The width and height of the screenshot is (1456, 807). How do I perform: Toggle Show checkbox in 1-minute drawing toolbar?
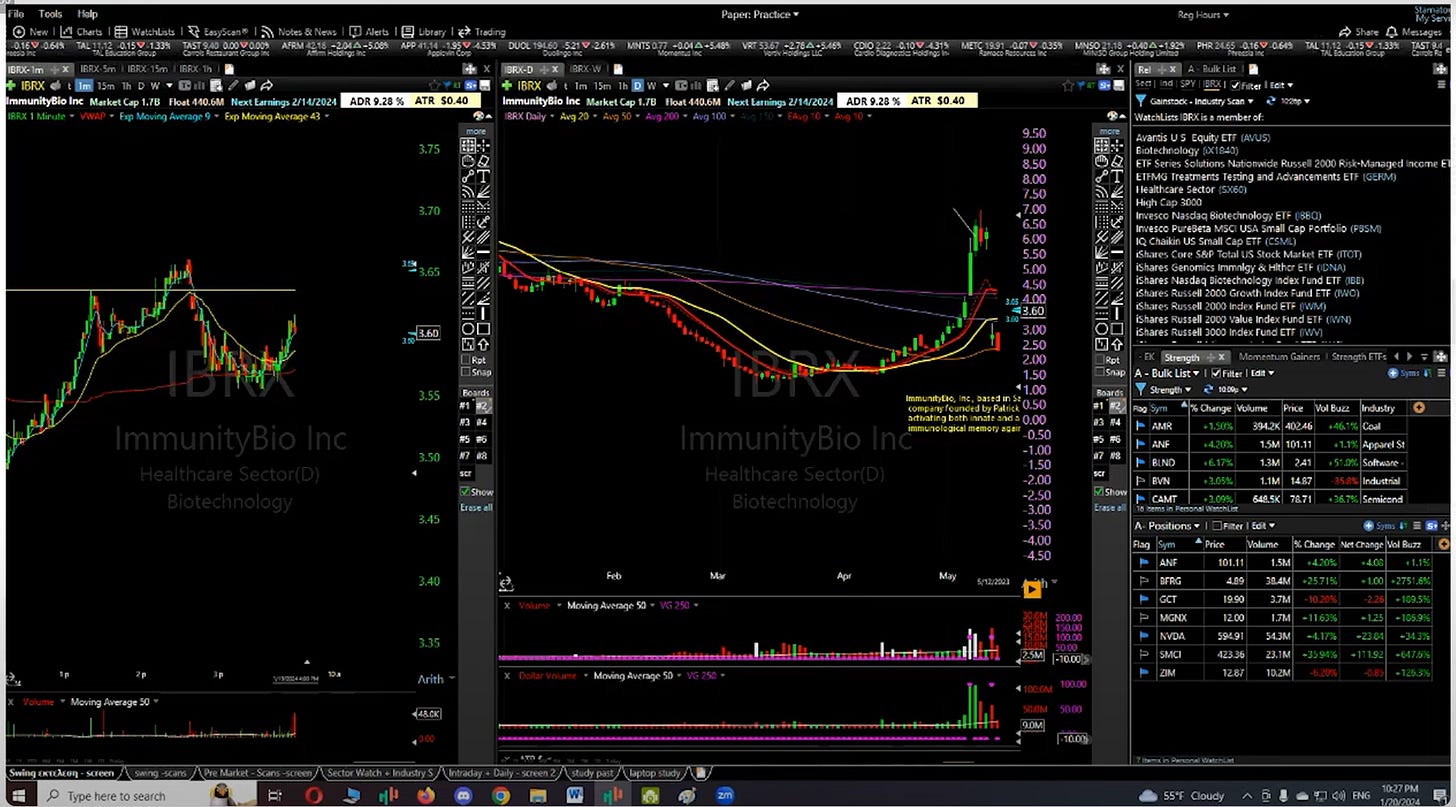pos(465,492)
